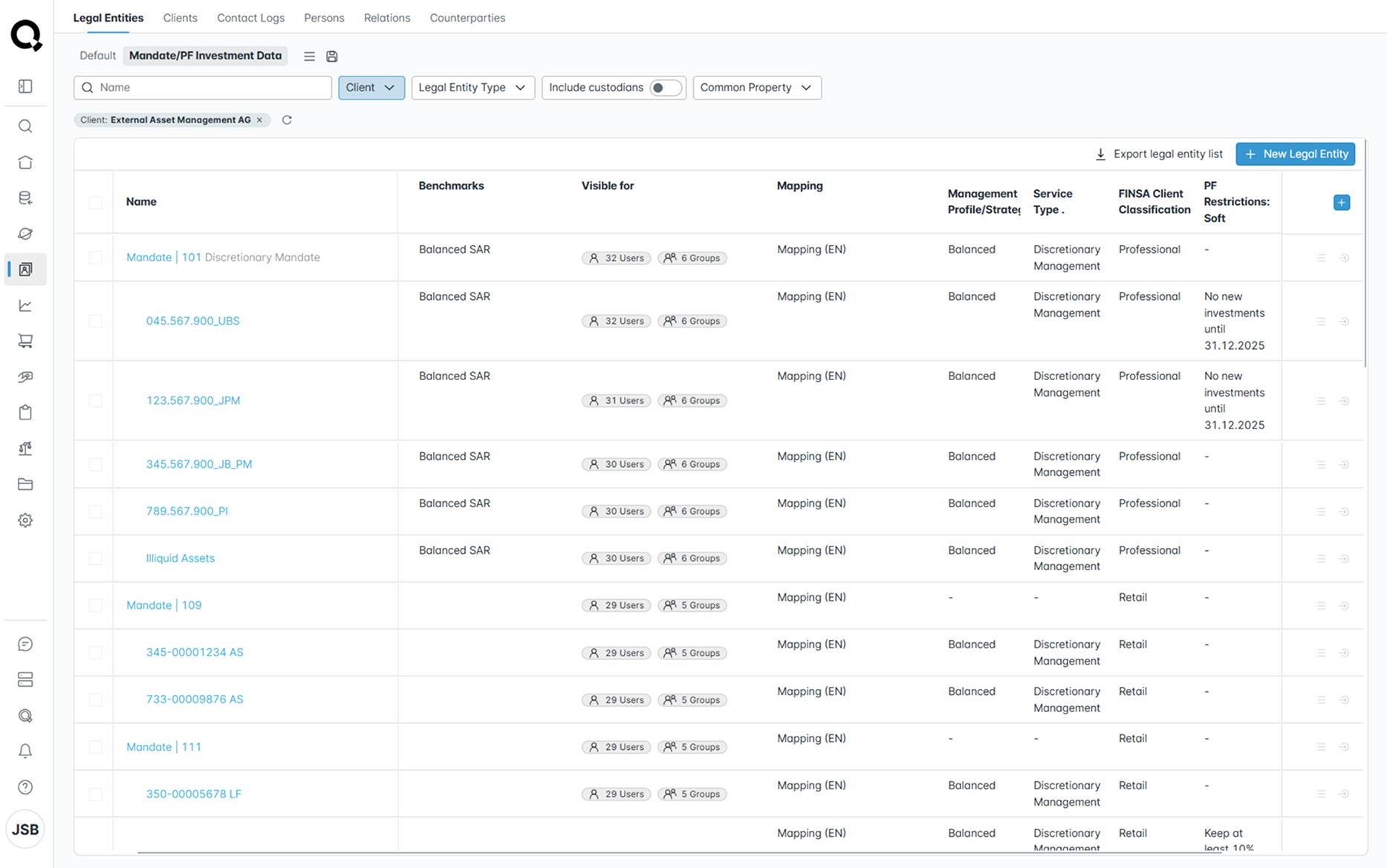The height and width of the screenshot is (868, 1387).
Task: Click 32 Users badge in Mandate | 101 row
Action: tap(617, 258)
